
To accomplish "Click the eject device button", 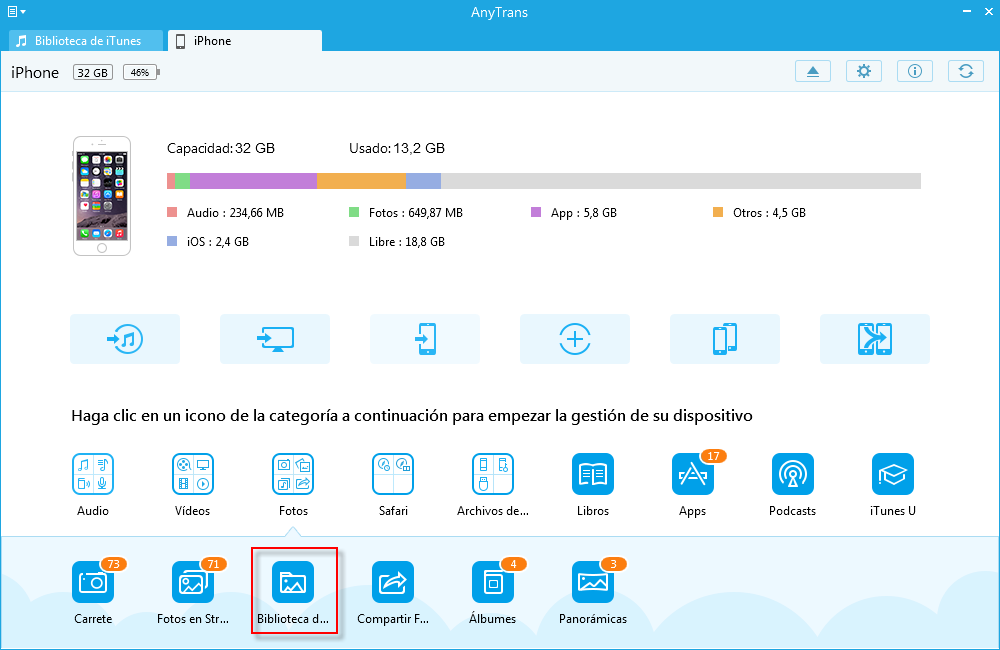I will pyautogui.click(x=812, y=71).
